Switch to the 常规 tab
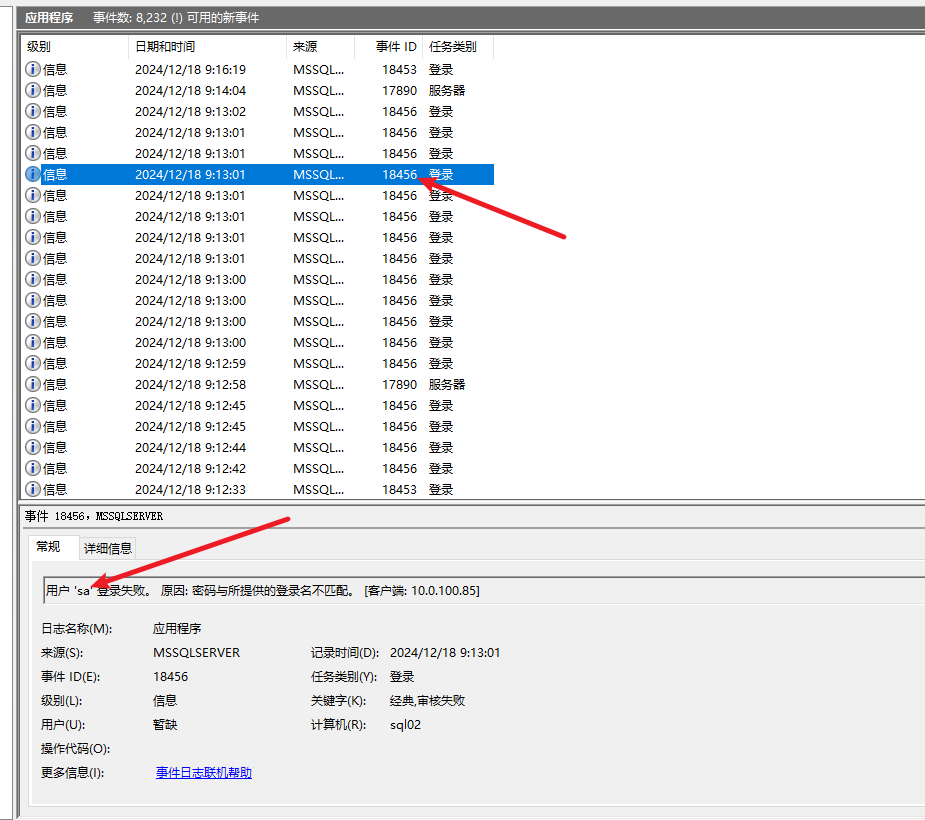Screen dimensions: 925x820 click(49, 547)
